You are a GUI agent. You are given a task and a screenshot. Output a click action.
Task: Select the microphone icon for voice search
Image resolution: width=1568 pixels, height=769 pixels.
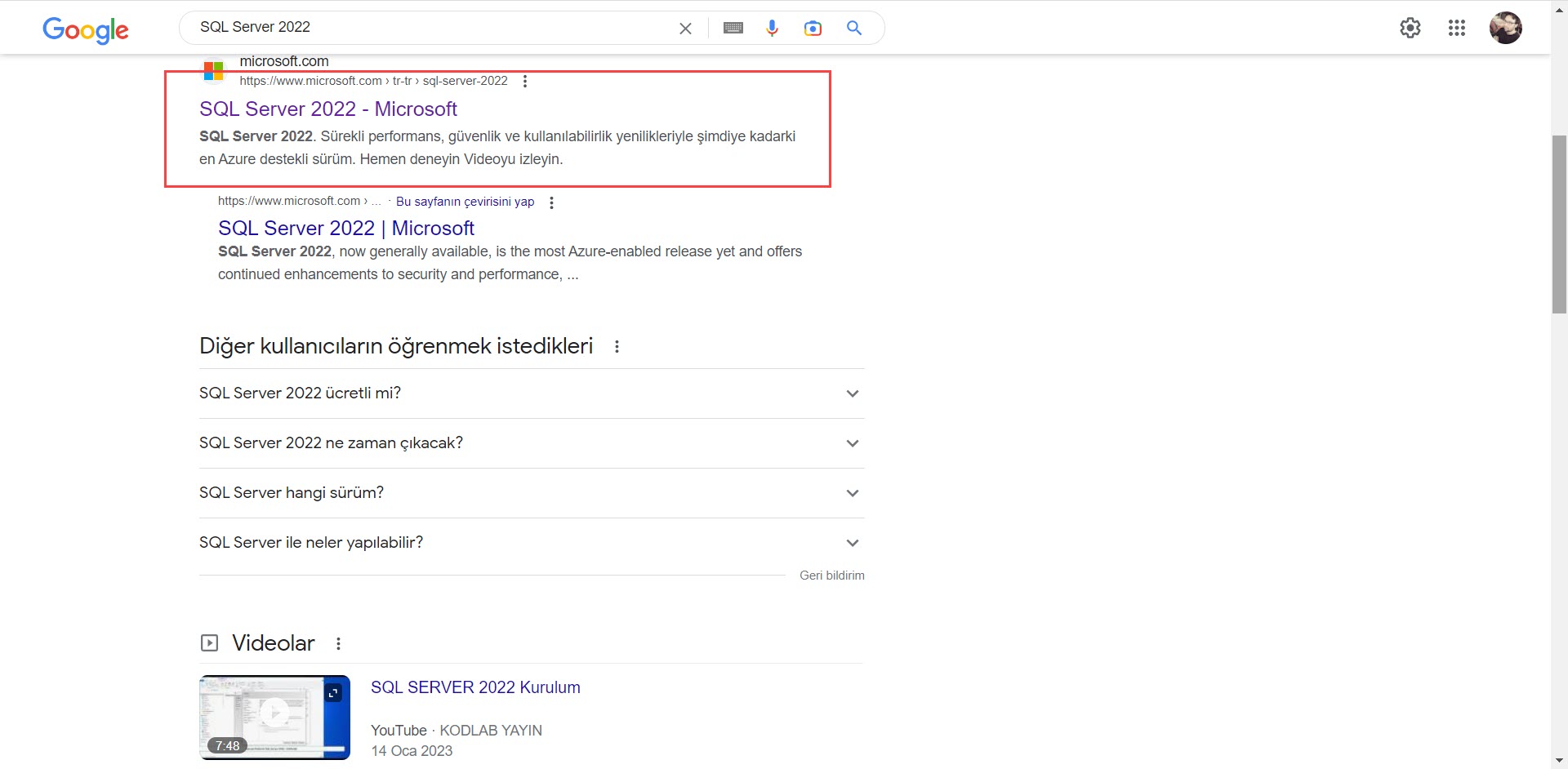pos(772,27)
